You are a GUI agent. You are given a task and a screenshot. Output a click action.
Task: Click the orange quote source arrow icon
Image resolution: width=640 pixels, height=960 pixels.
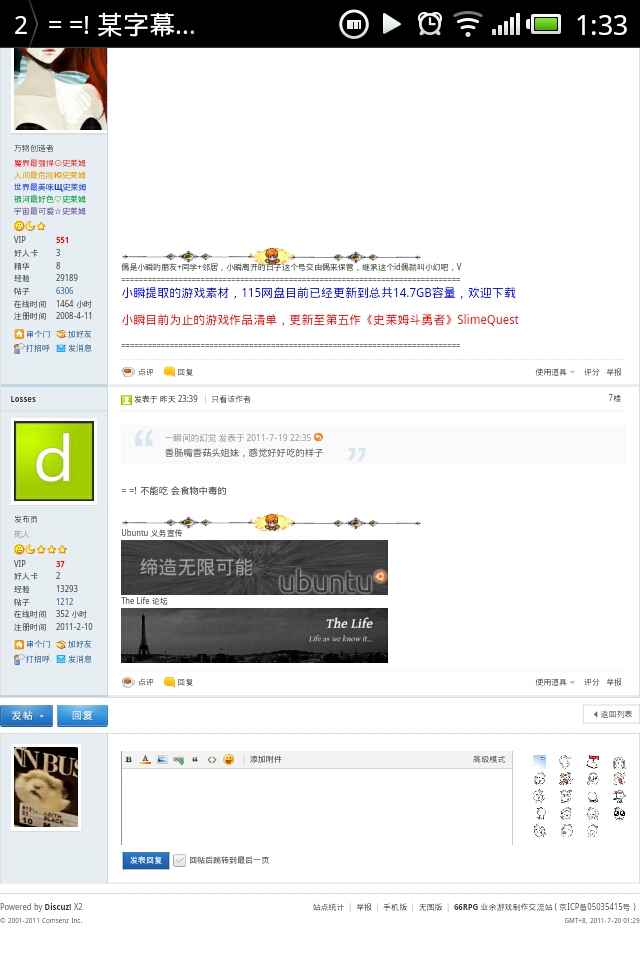(318, 437)
